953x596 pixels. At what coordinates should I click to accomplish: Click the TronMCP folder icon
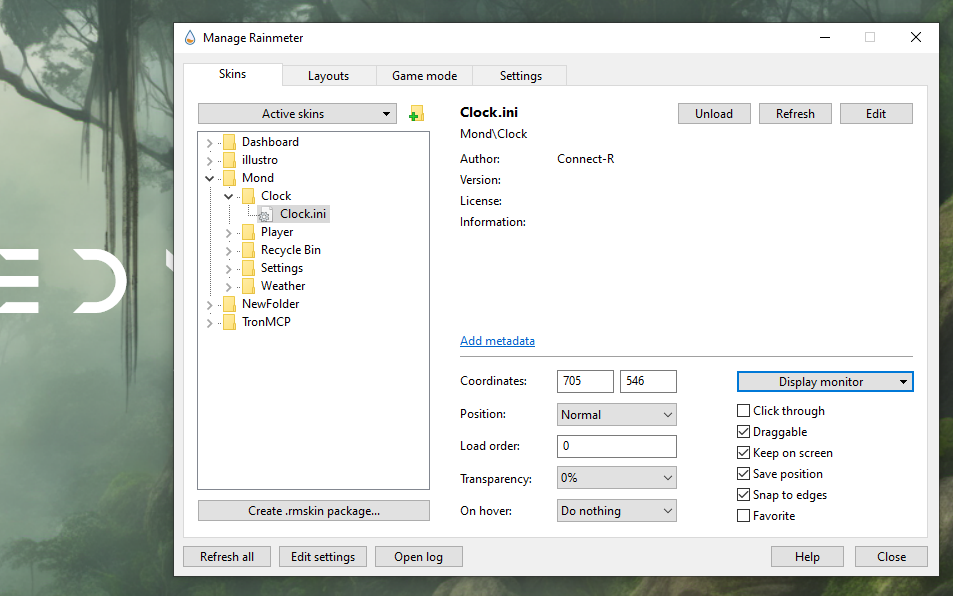229,322
